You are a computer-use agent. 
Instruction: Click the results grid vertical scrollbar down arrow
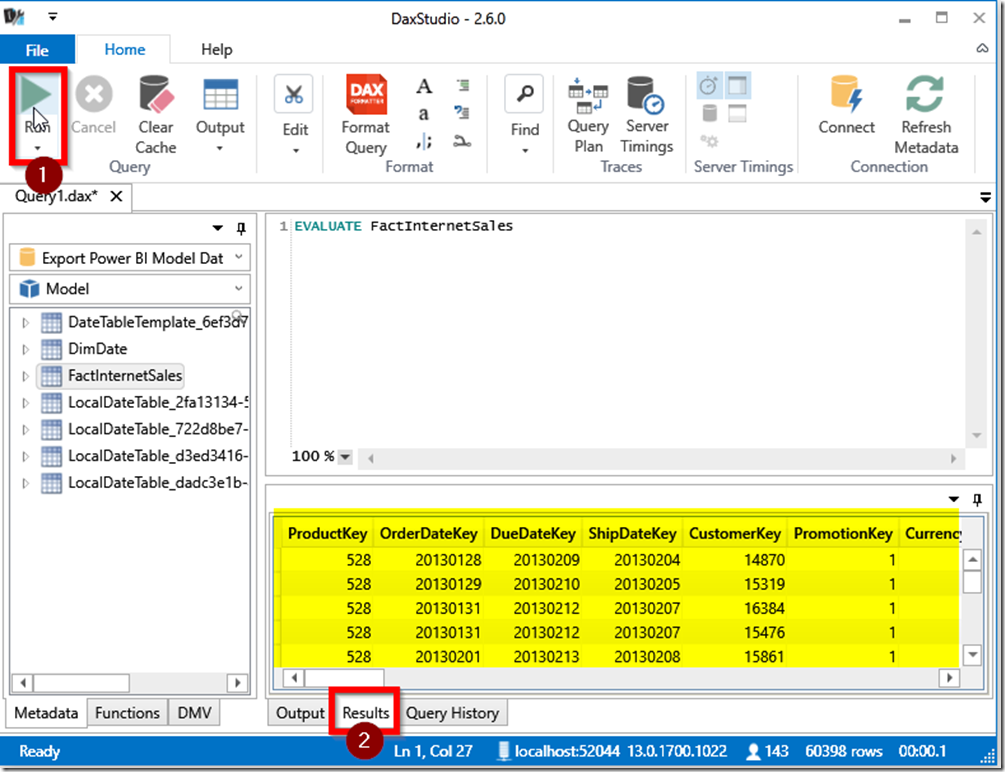(x=972, y=655)
